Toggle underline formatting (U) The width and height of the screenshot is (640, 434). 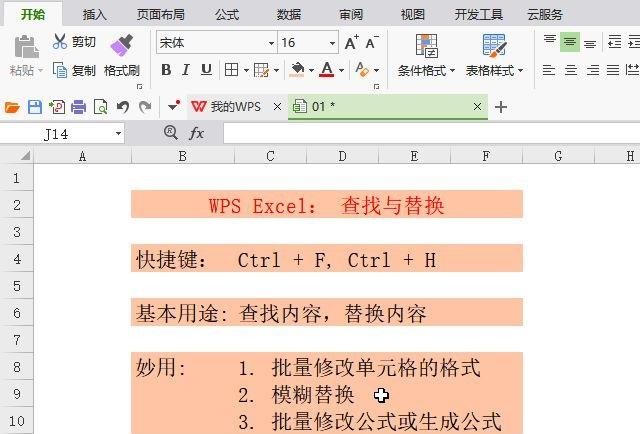pos(207,70)
